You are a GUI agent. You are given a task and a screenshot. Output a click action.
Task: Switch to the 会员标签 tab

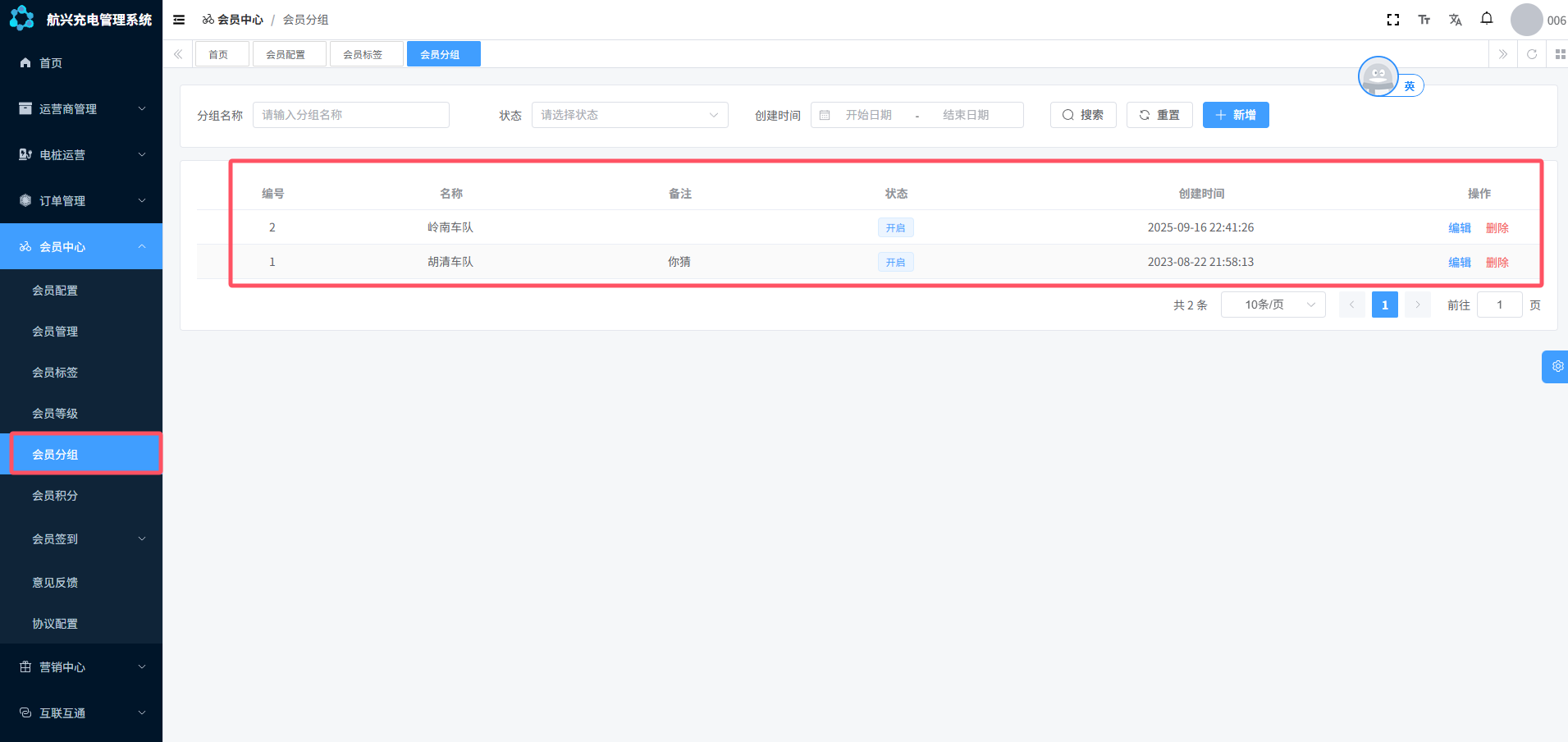pyautogui.click(x=363, y=54)
